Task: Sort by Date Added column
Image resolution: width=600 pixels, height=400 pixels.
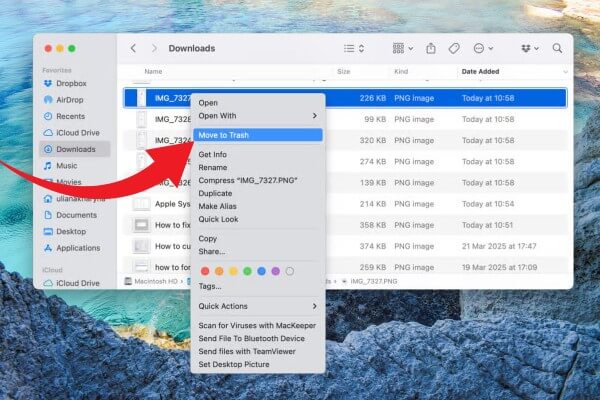Action: [480, 72]
